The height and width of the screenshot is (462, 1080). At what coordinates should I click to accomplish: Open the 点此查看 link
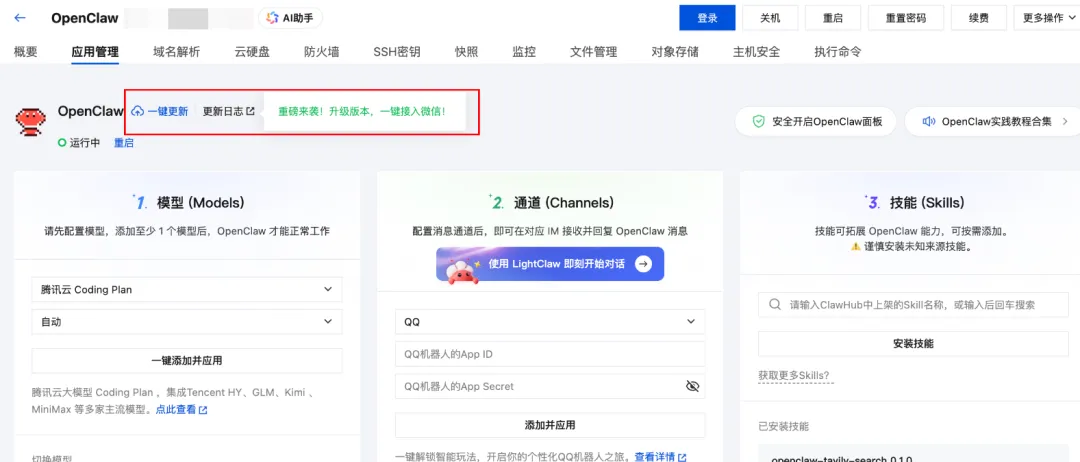[181, 410]
